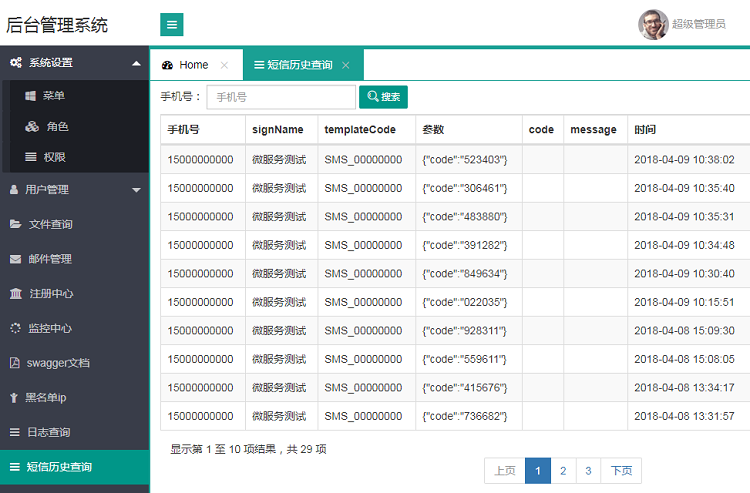
Task: Open swagger文档 in the sidebar
Action: (58, 363)
